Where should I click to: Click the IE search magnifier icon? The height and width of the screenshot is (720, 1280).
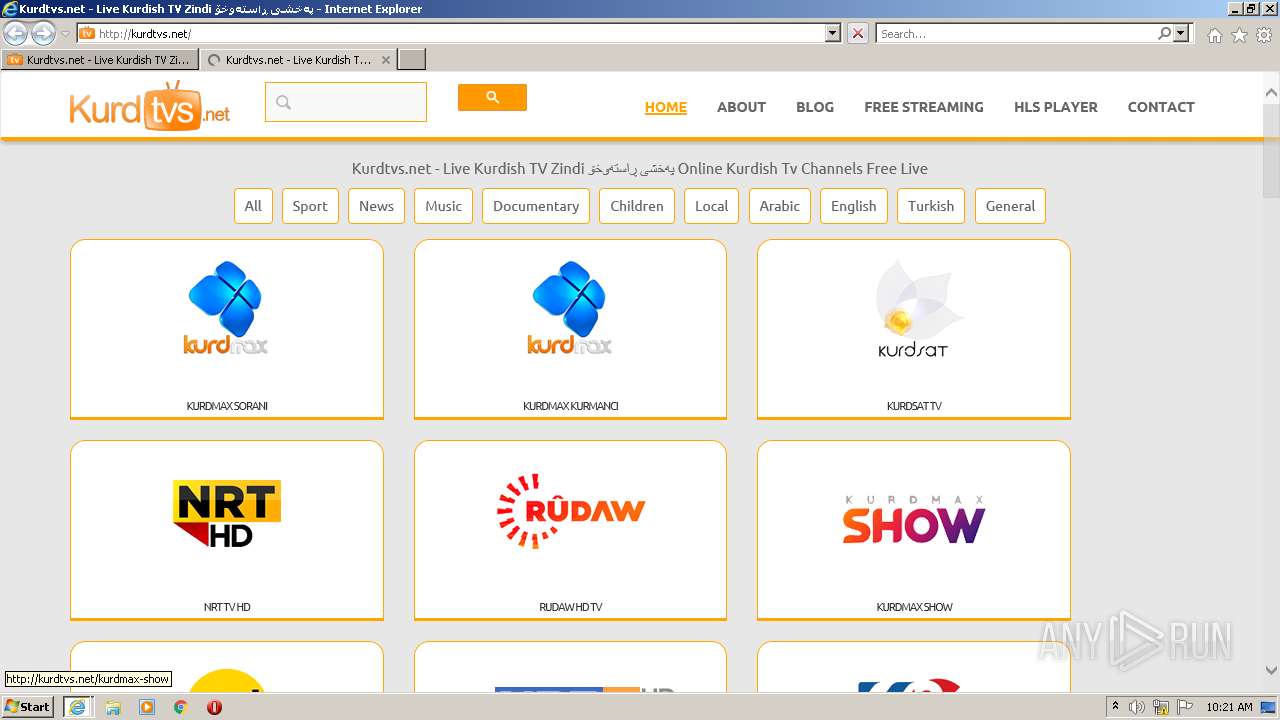1164,33
